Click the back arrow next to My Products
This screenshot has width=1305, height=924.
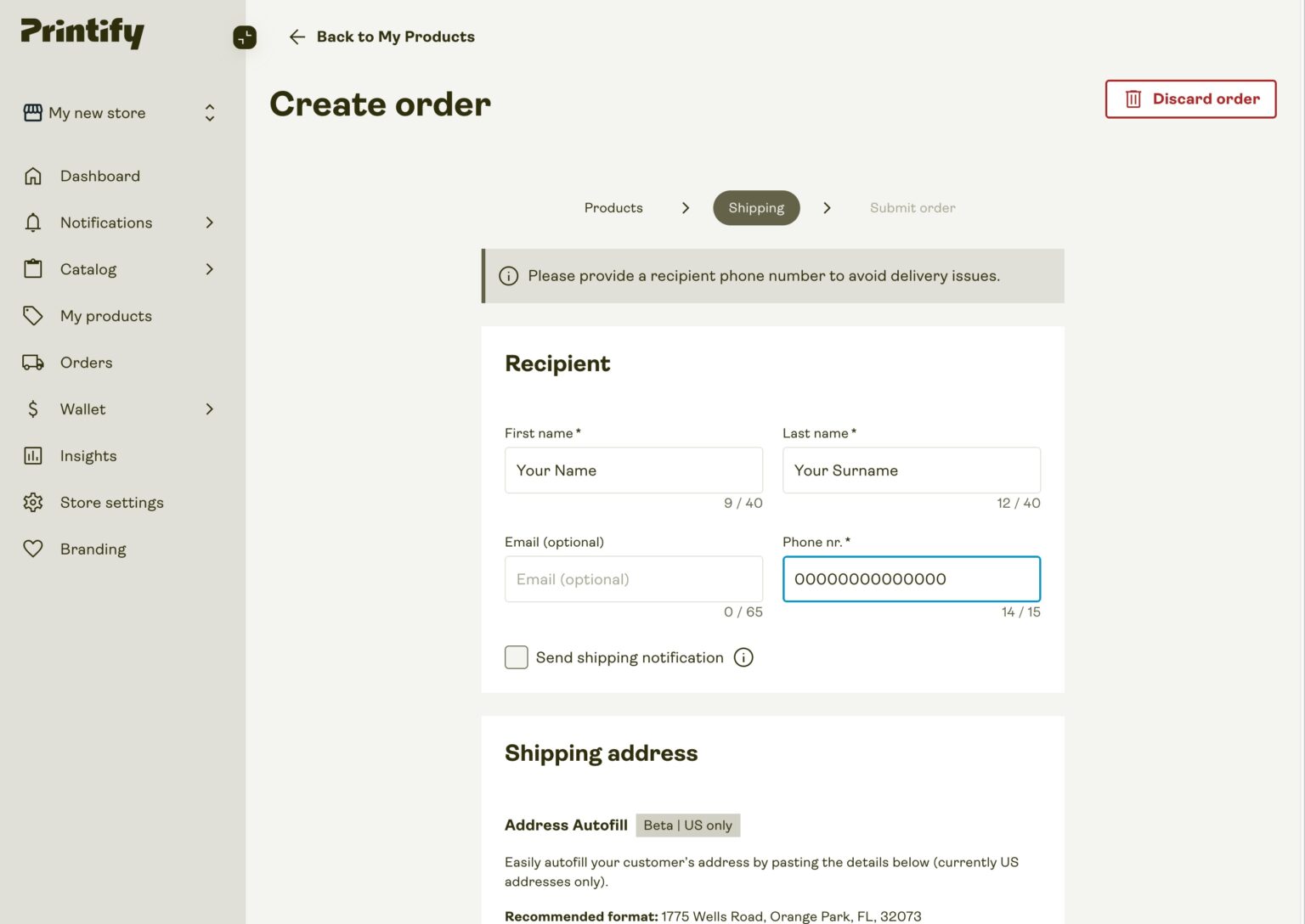tap(297, 37)
